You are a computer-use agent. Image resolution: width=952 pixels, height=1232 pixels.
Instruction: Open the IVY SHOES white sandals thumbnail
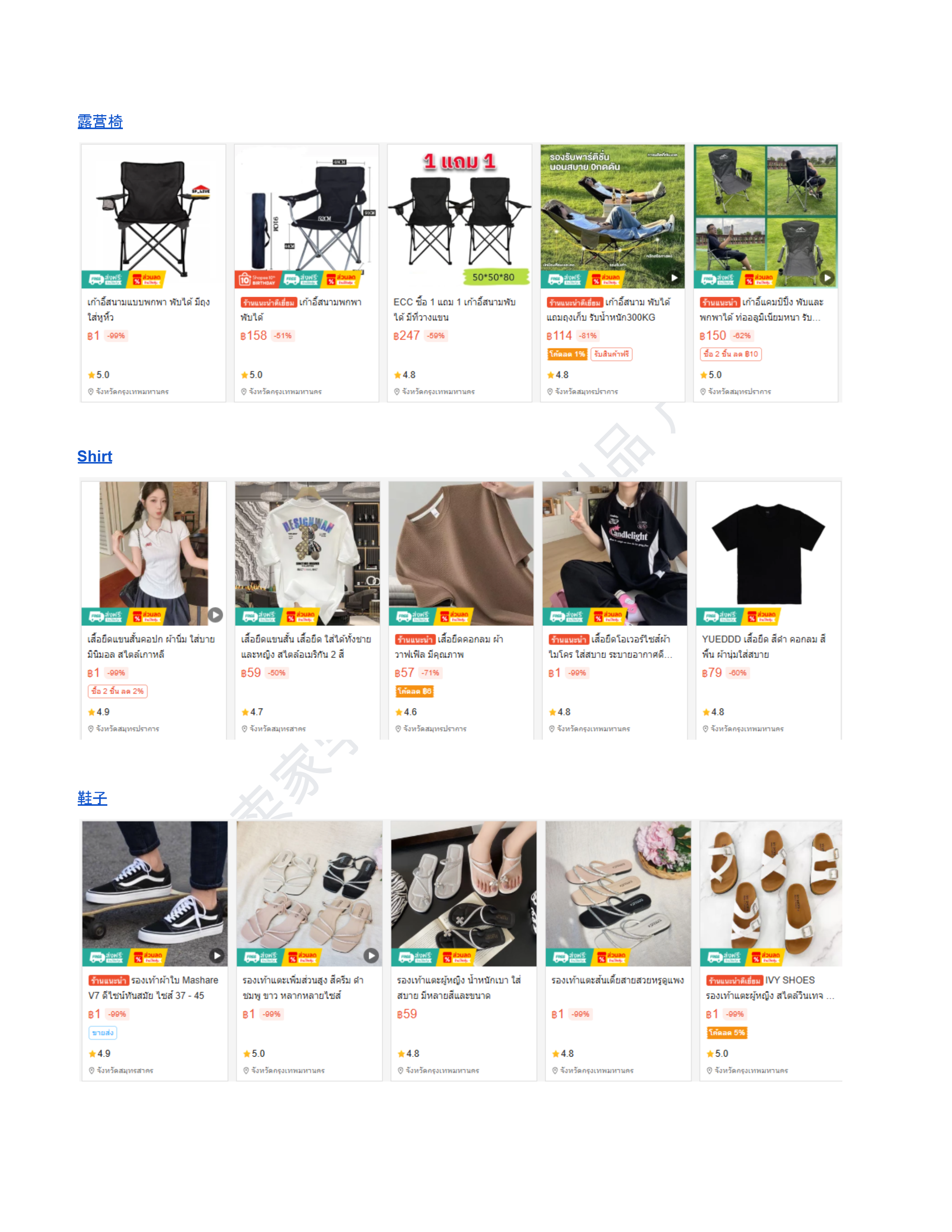pyautogui.click(x=771, y=894)
